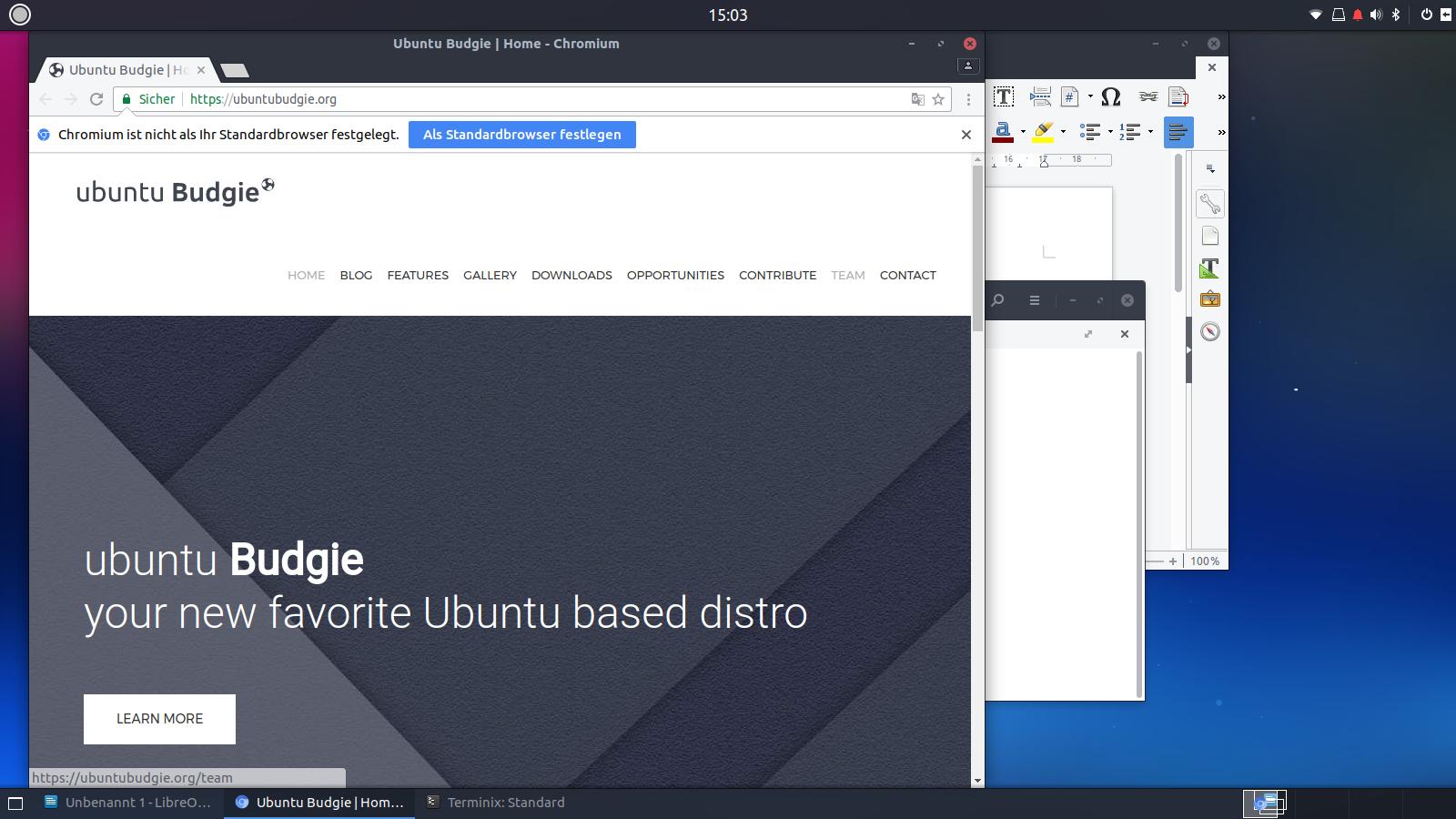Insert a page number field in Writer
Screen dimensions: 1456x819
click(x=1070, y=96)
